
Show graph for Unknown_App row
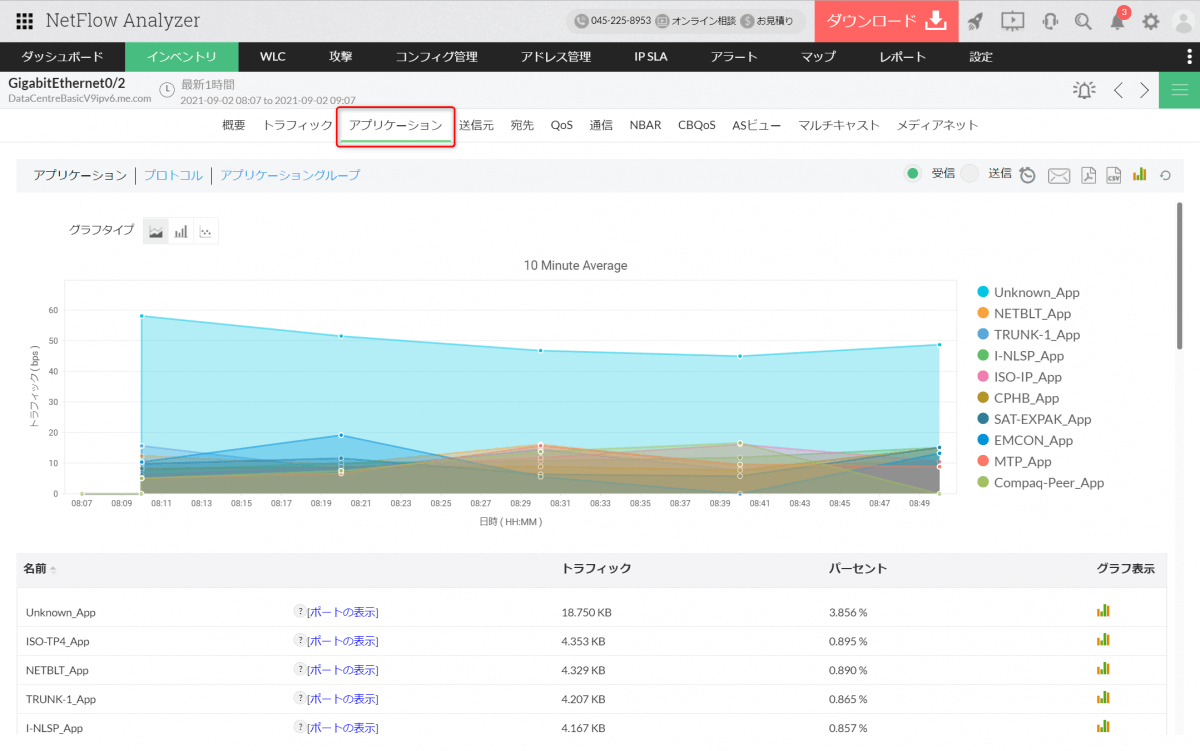click(x=1103, y=611)
